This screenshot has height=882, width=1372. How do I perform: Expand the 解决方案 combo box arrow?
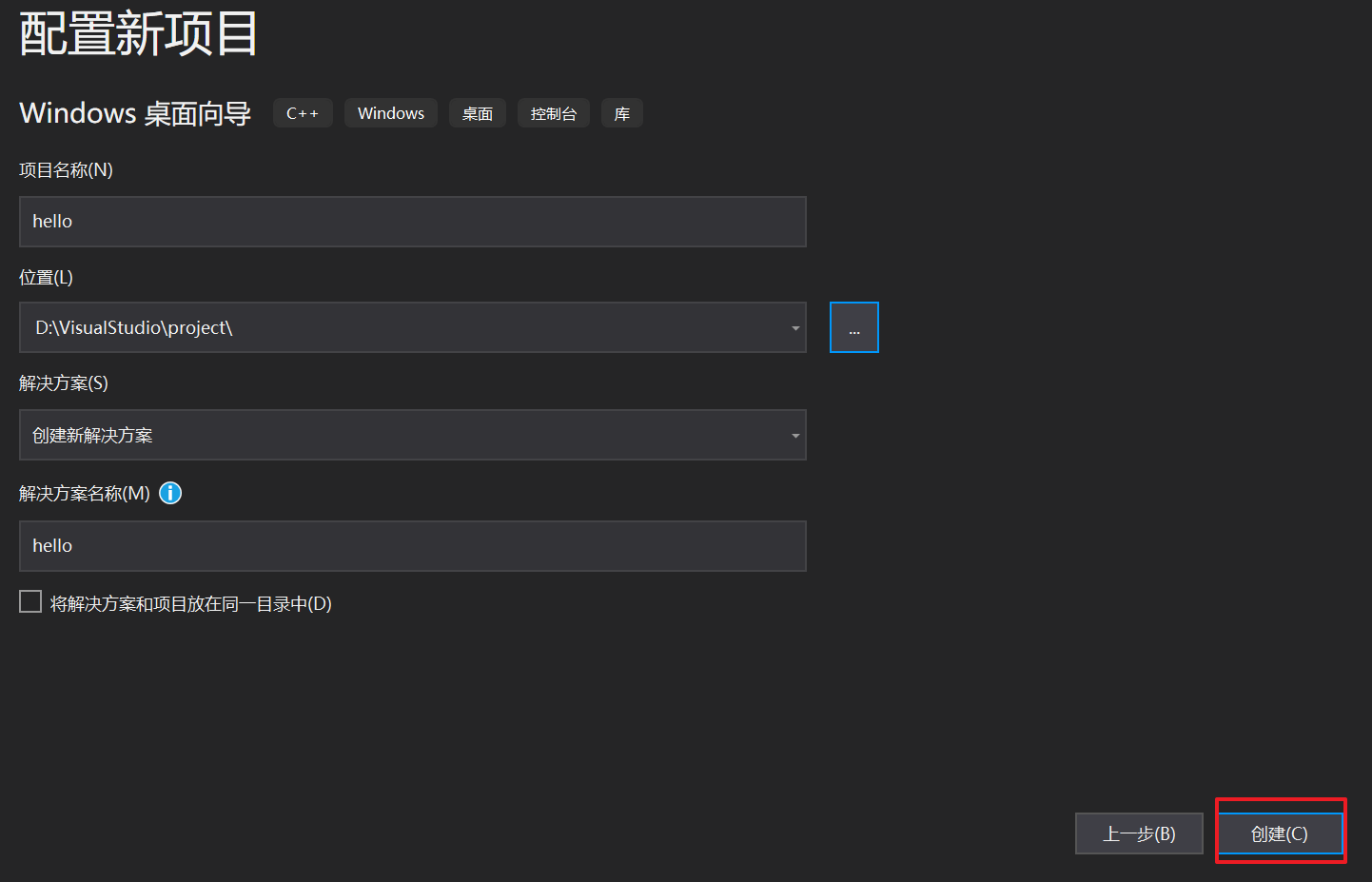click(x=795, y=436)
